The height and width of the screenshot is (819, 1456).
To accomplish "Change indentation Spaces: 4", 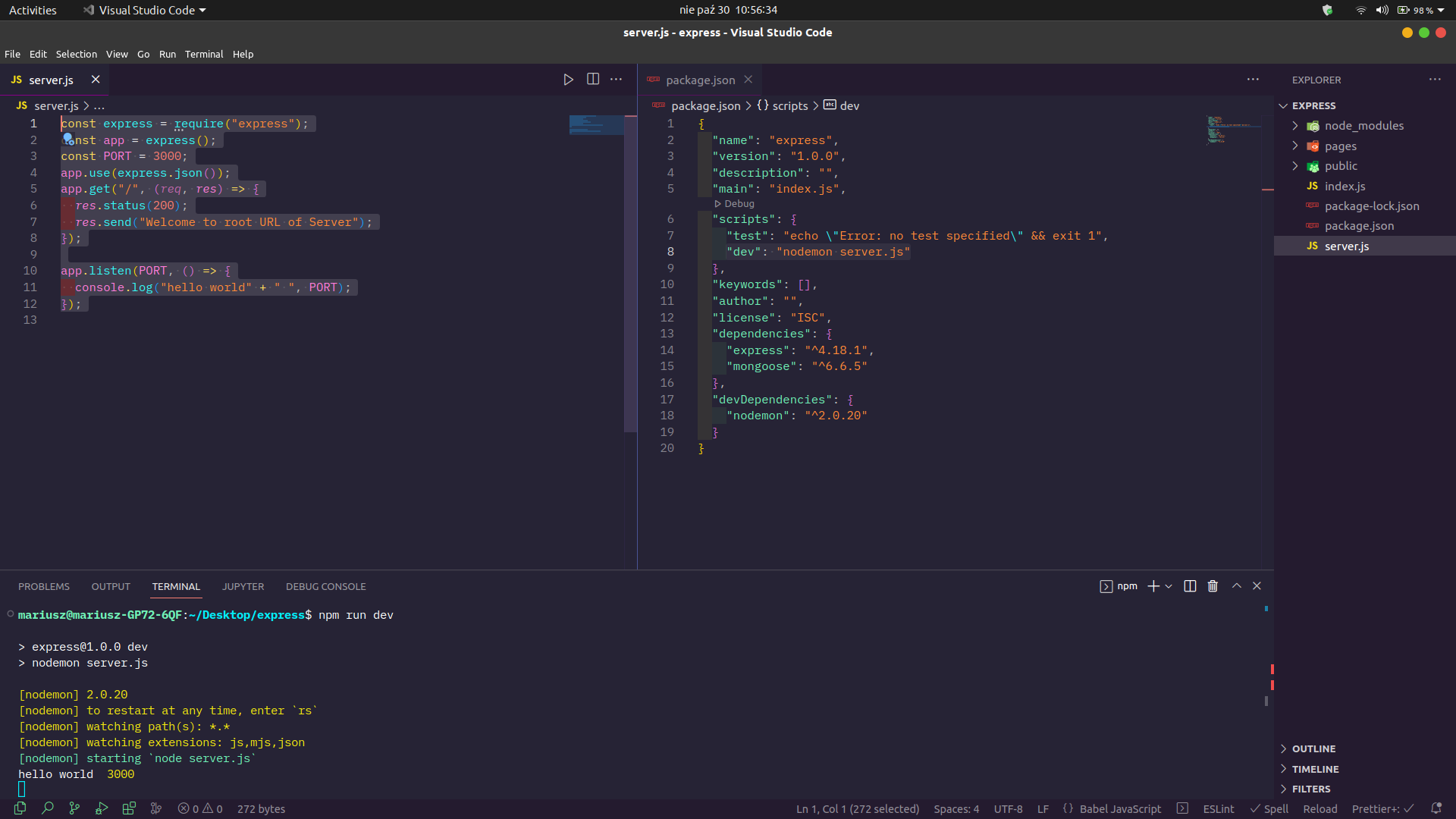I will (956, 808).
